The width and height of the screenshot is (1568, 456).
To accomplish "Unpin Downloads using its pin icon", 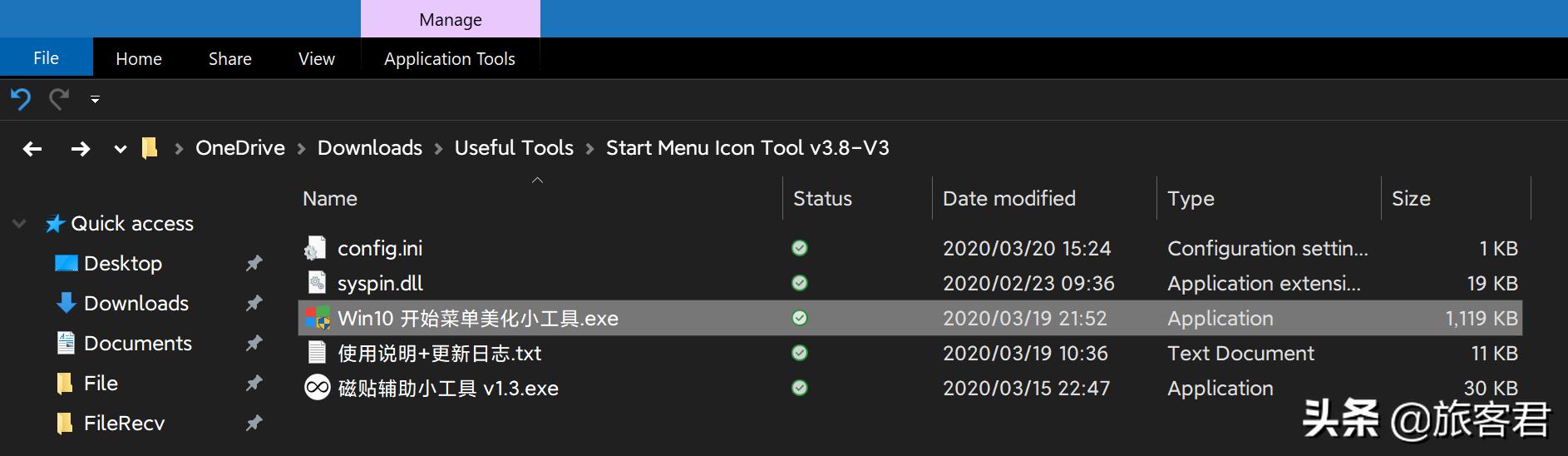I will click(254, 303).
